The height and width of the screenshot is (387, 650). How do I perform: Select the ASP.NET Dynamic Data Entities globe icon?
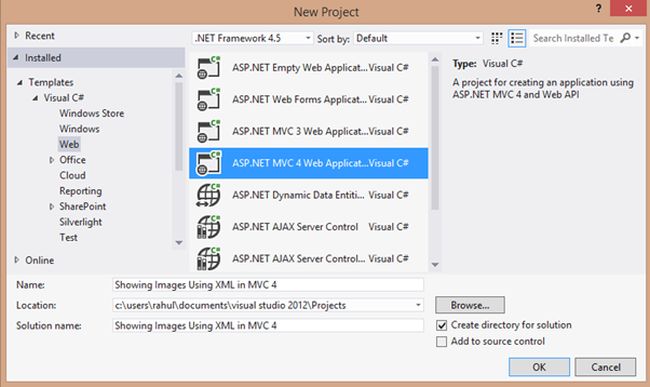(209, 195)
